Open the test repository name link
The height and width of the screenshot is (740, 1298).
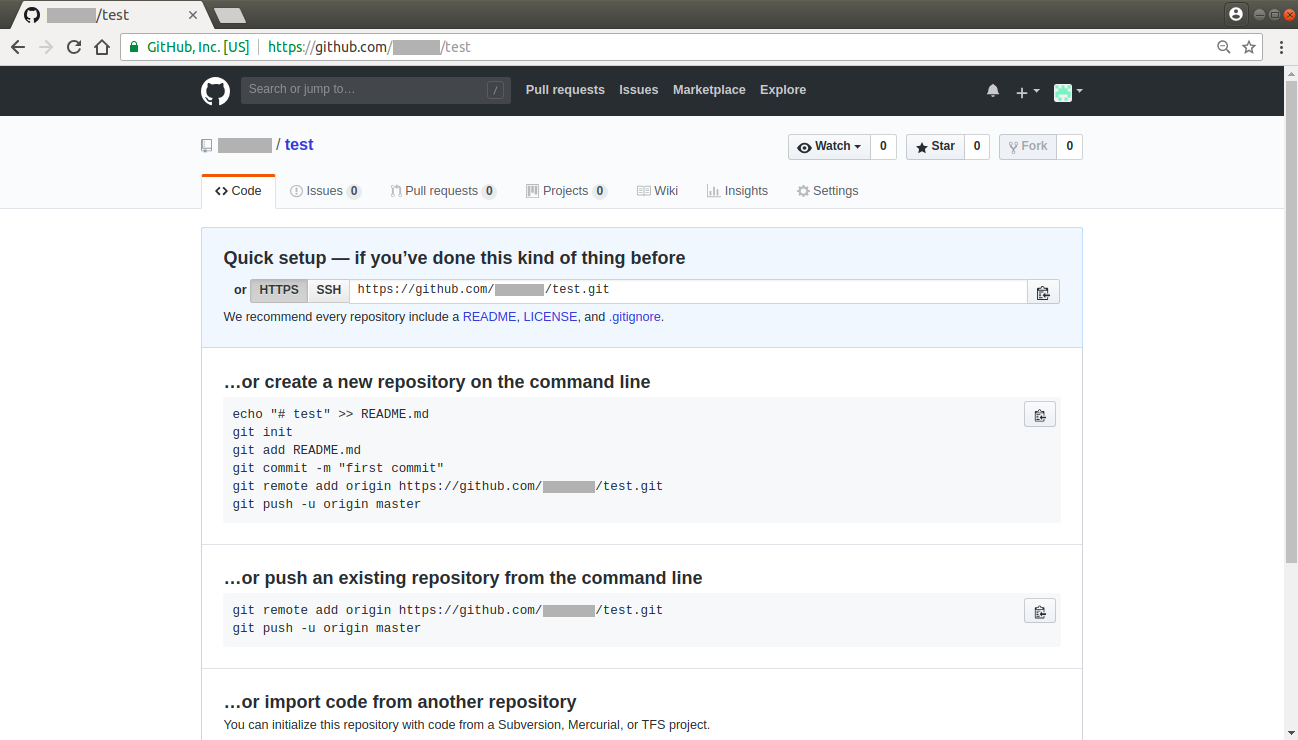pyautogui.click(x=299, y=145)
